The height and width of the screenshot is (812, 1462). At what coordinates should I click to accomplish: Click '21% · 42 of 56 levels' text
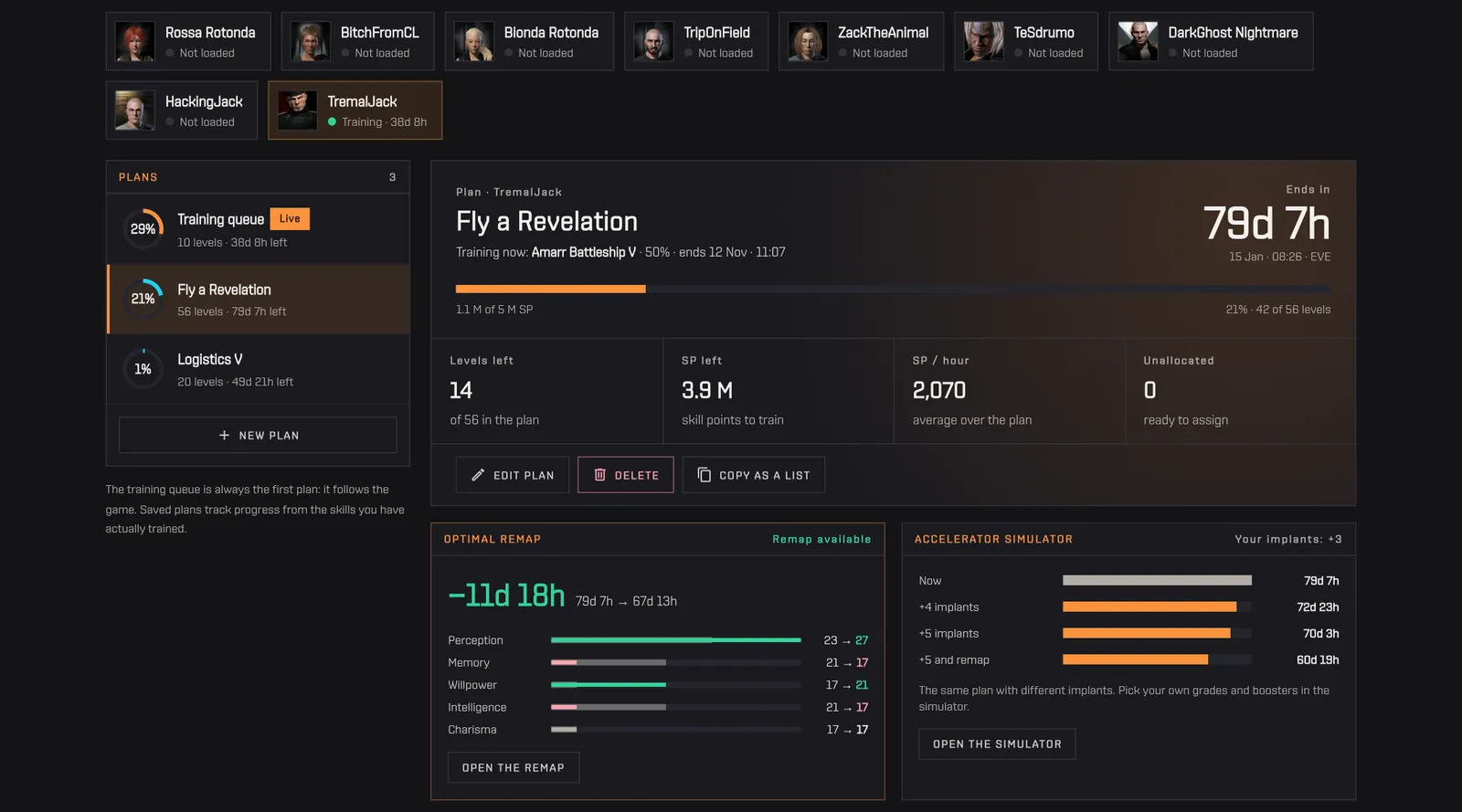1278,310
